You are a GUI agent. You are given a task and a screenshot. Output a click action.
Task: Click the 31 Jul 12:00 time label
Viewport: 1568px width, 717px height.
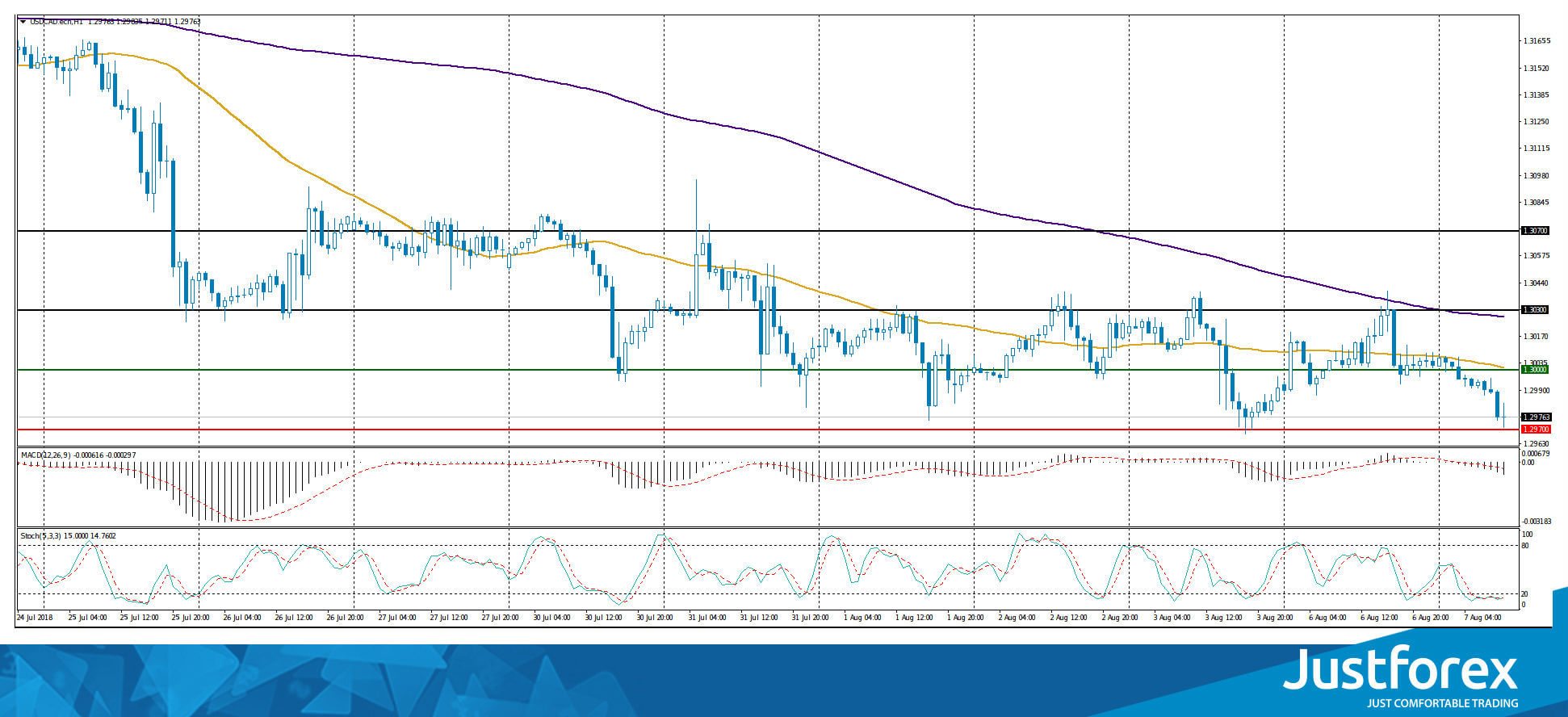(x=759, y=618)
